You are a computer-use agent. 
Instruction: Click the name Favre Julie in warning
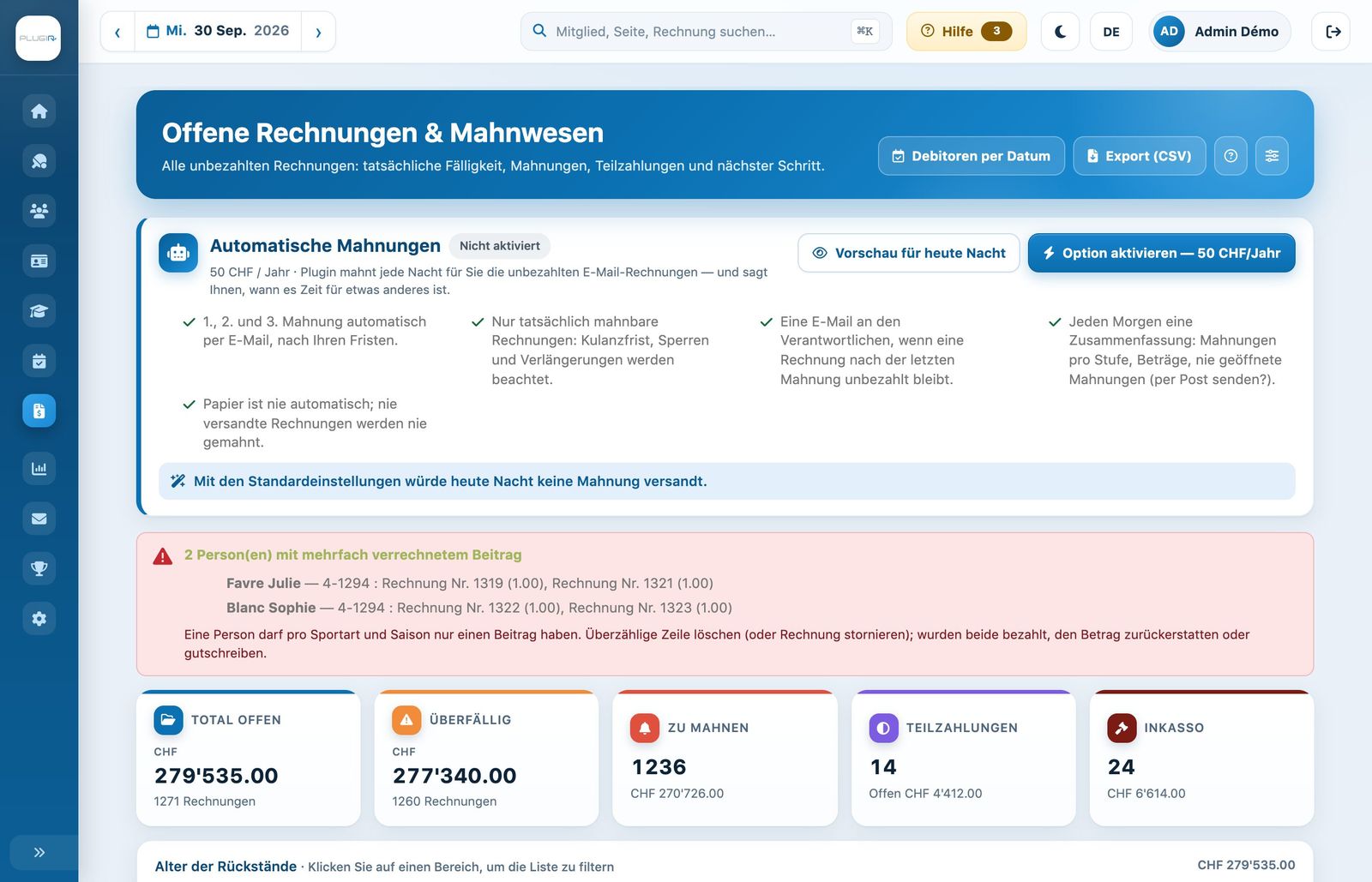tap(263, 583)
